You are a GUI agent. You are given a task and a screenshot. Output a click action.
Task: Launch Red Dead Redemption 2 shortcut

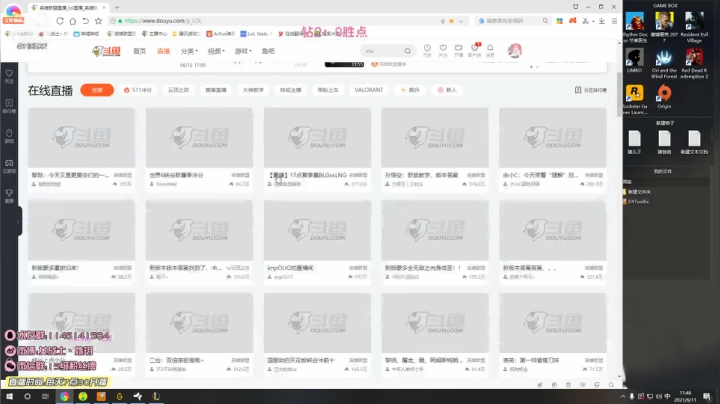tap(694, 64)
